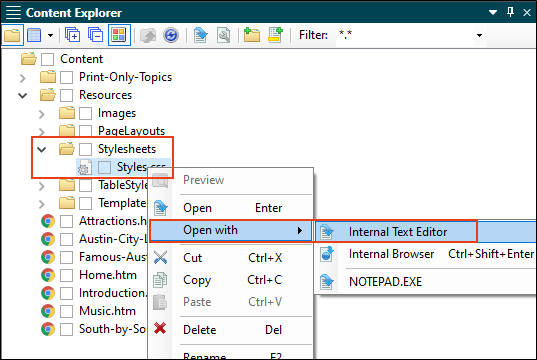Click the Collapse All toolbar icon
537x360 pixels.
(96, 35)
